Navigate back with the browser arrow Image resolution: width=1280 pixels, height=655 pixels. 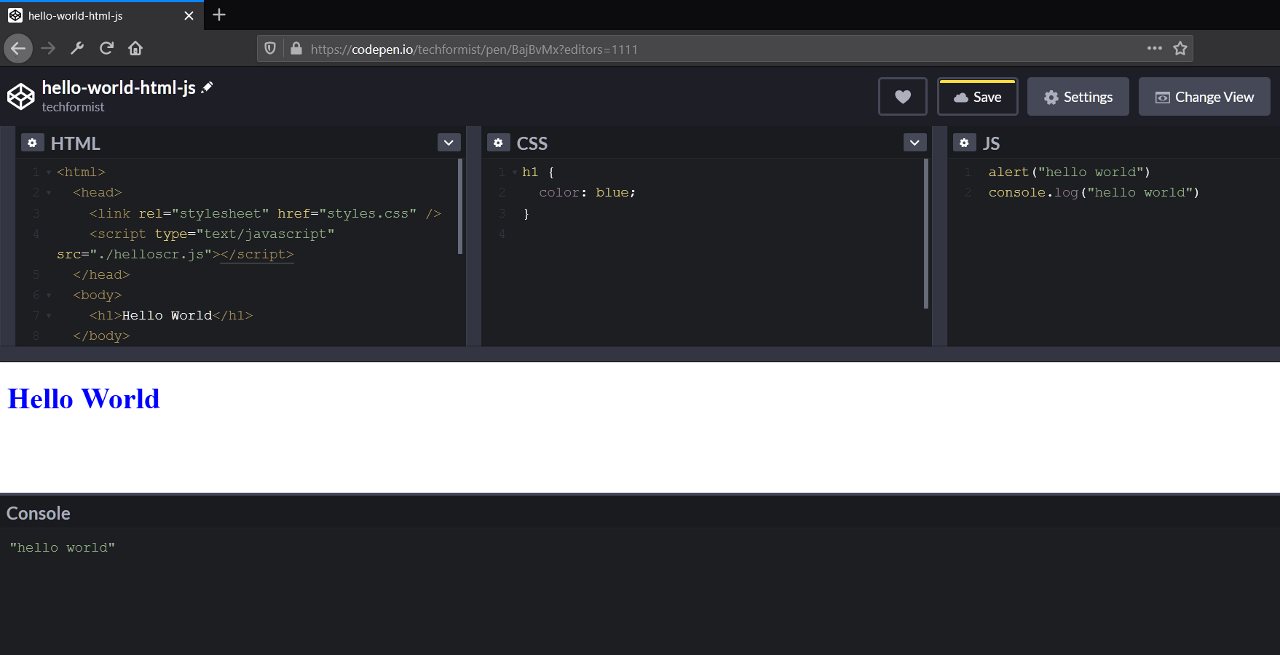coord(18,48)
